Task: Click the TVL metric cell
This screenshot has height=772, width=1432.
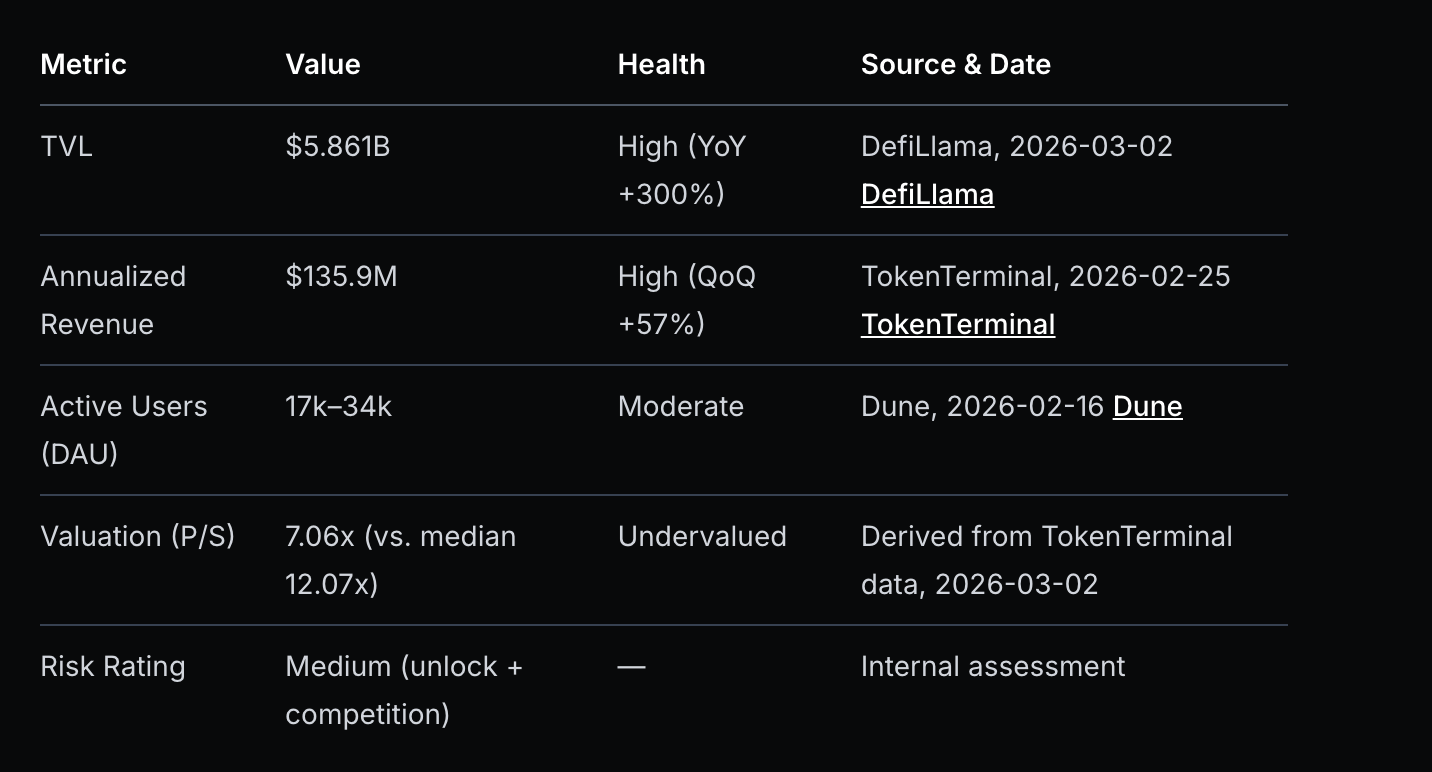Action: 66,146
